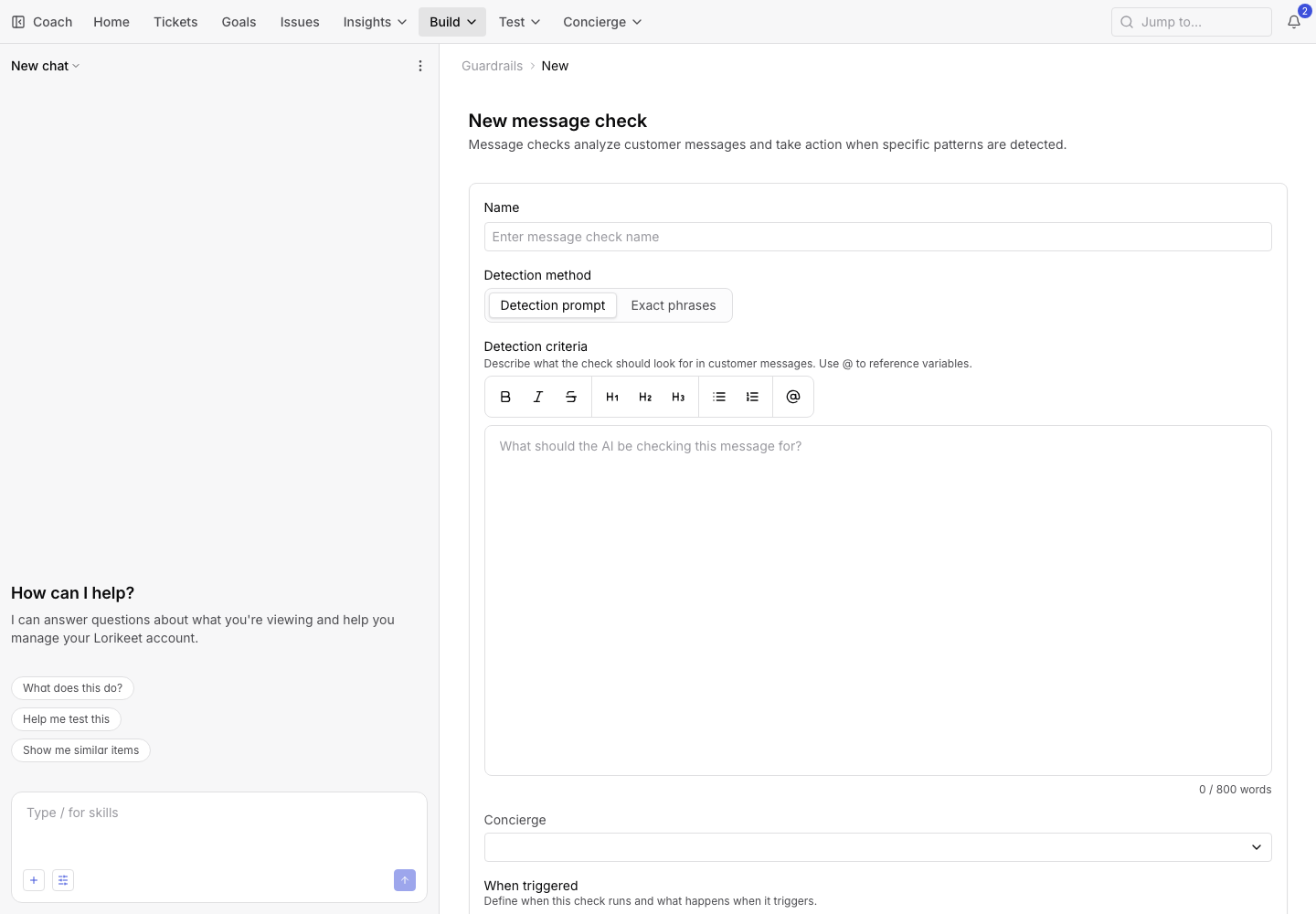Insert variable reference with @ button

pyautogui.click(x=793, y=397)
